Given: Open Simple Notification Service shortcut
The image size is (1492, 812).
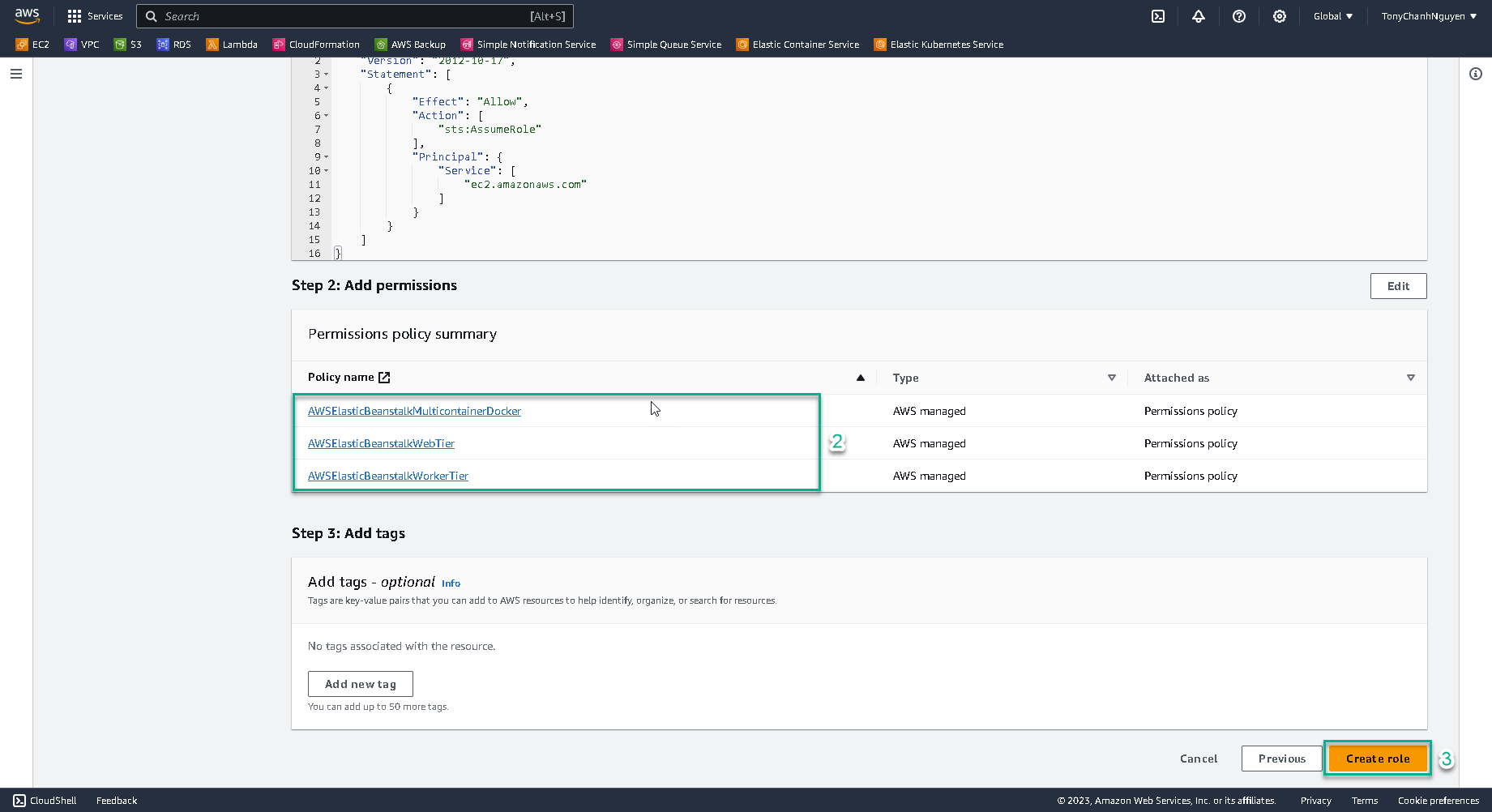Looking at the screenshot, I should tap(528, 45).
